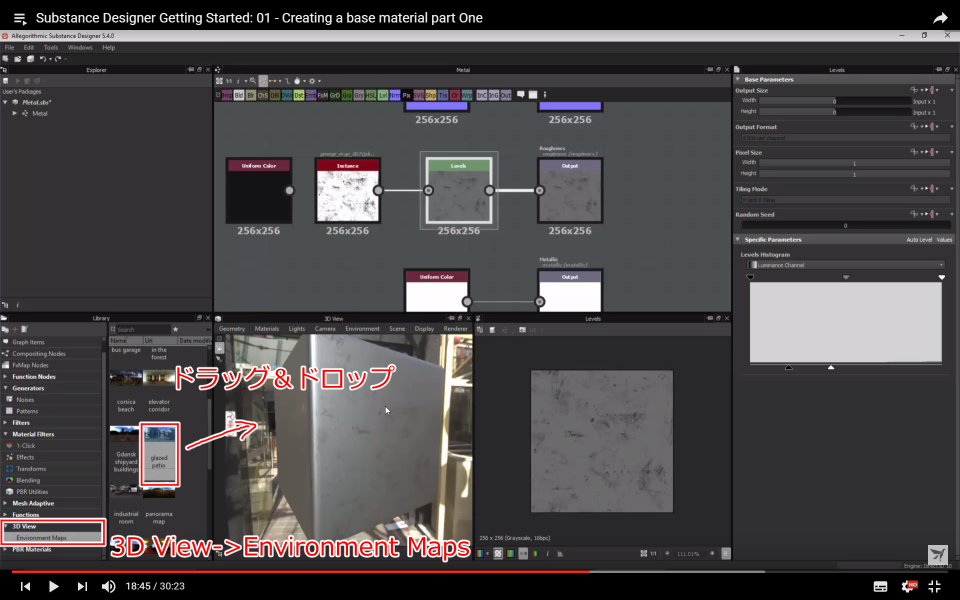Viewport: 960px width, 600px height.
Task: Exit fullscreen in the video player
Action: point(935,586)
